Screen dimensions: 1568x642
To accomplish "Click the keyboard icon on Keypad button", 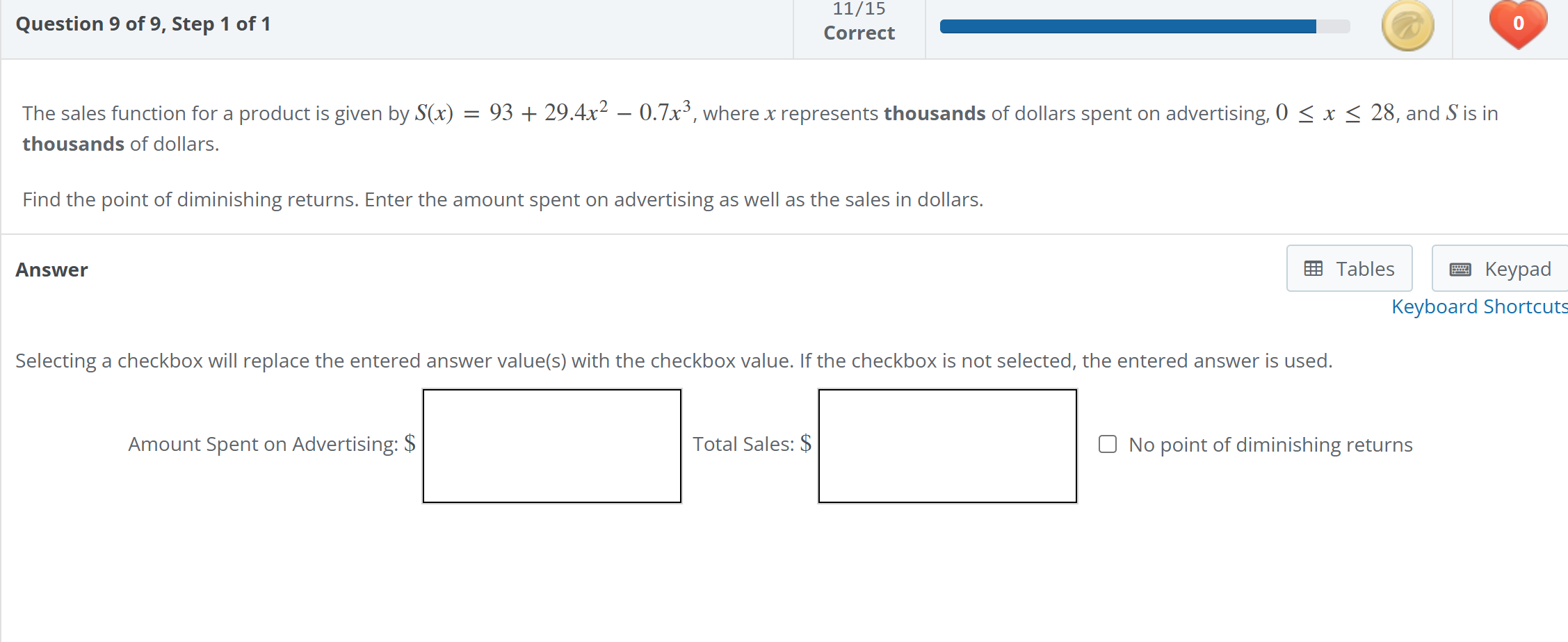I will coord(1462,269).
